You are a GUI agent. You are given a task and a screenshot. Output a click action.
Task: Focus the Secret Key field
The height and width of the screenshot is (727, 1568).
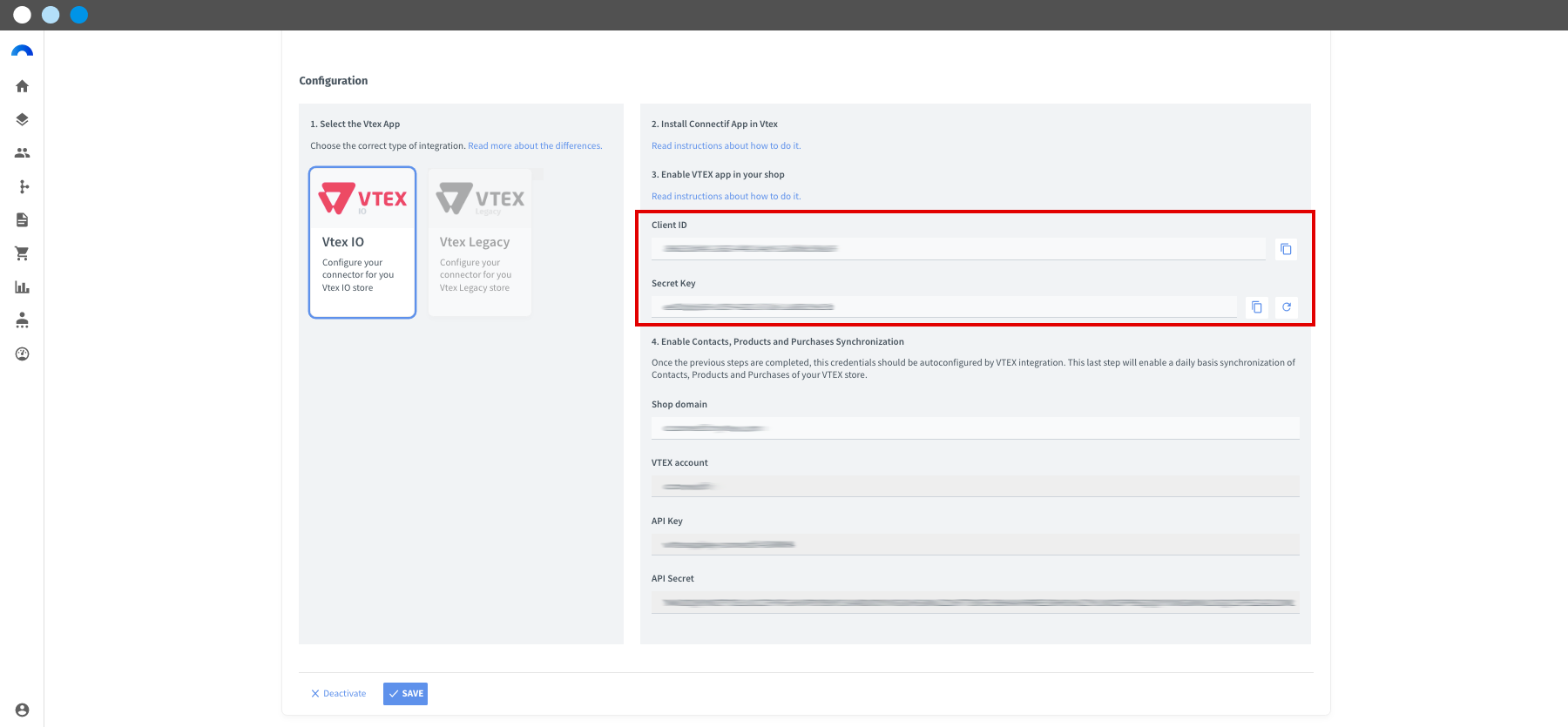(944, 307)
